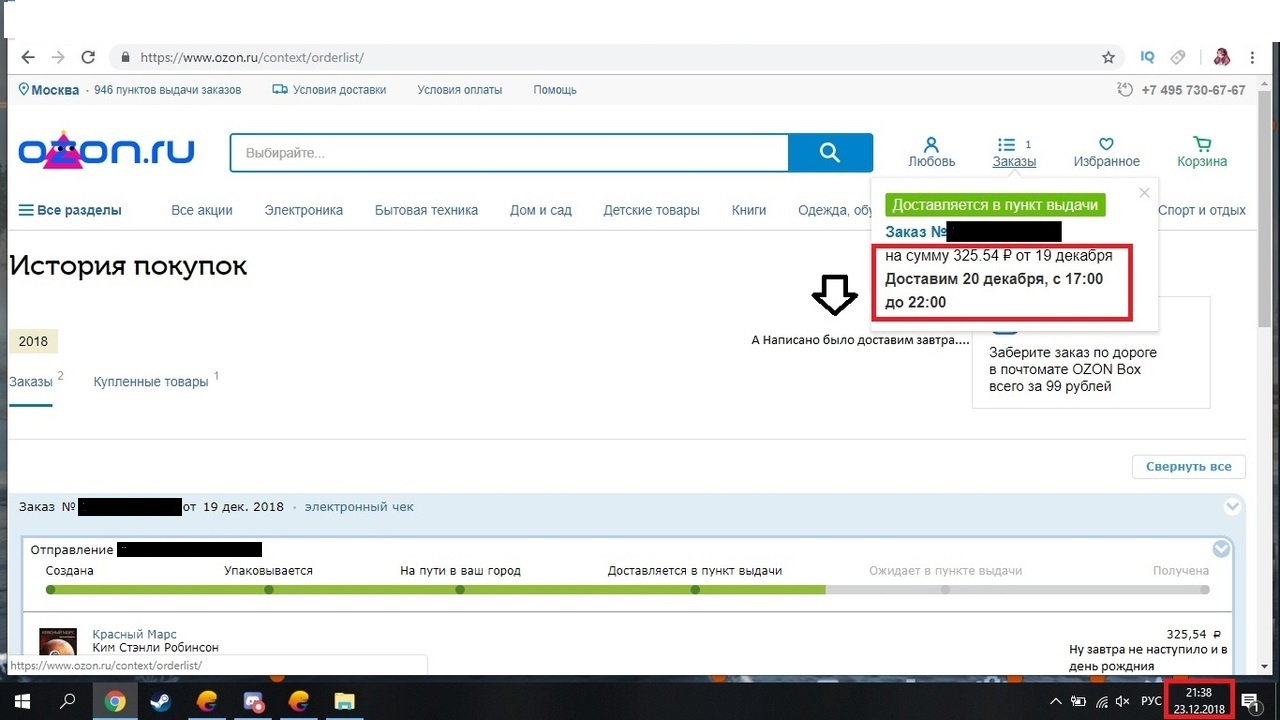
Task: Click the phone number +7 495 730-67-67
Action: click(x=1193, y=90)
